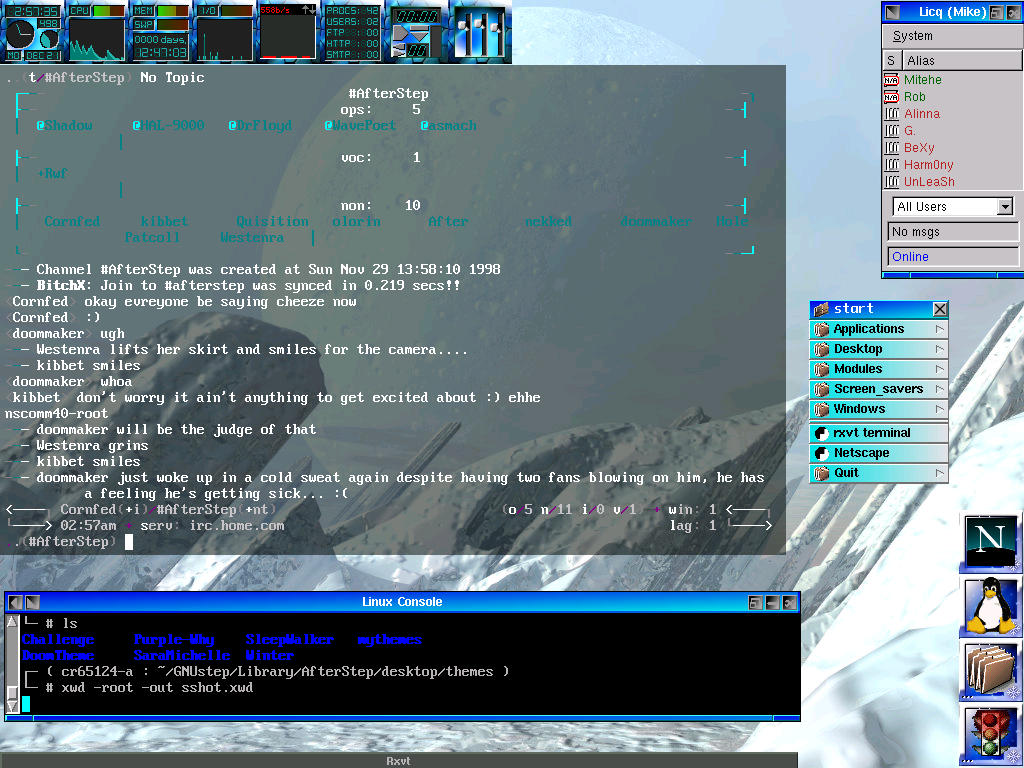Screen dimensions: 1024x768
Task: Click the CPU load monitor applet
Action: point(96,32)
